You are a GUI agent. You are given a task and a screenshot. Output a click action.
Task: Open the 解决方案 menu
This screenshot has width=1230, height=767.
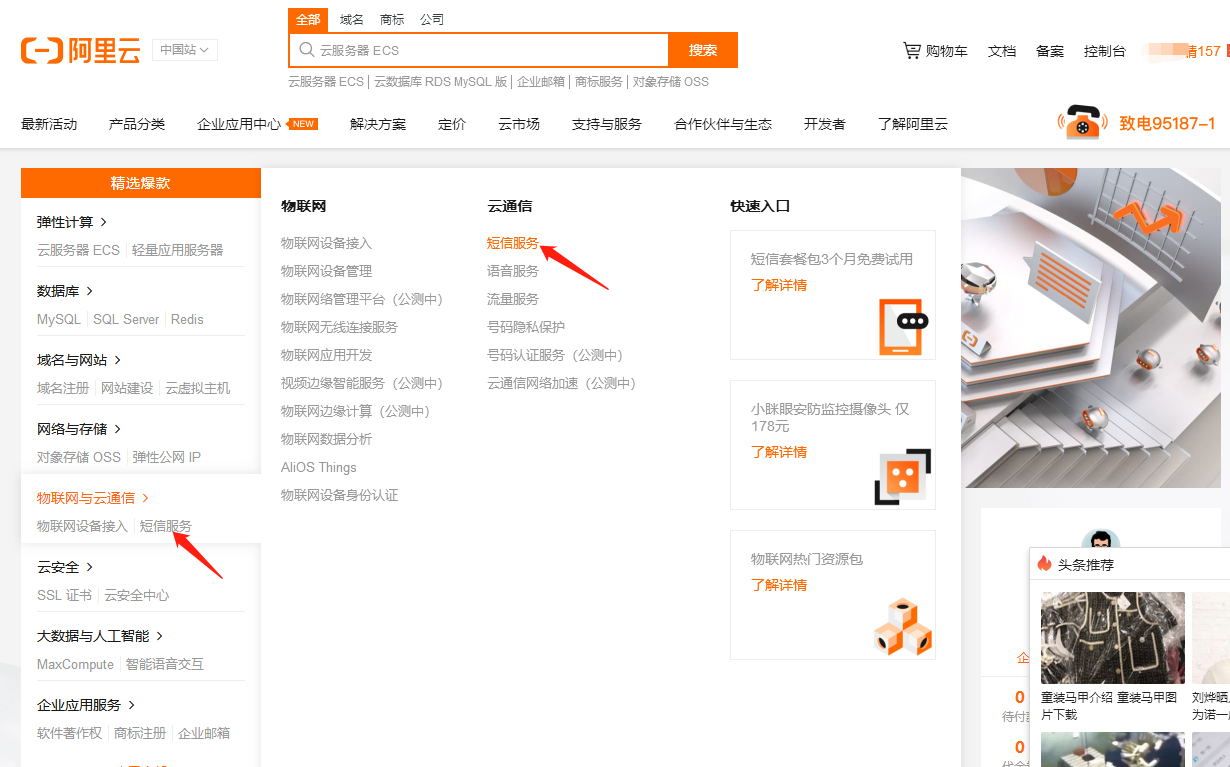tap(378, 124)
